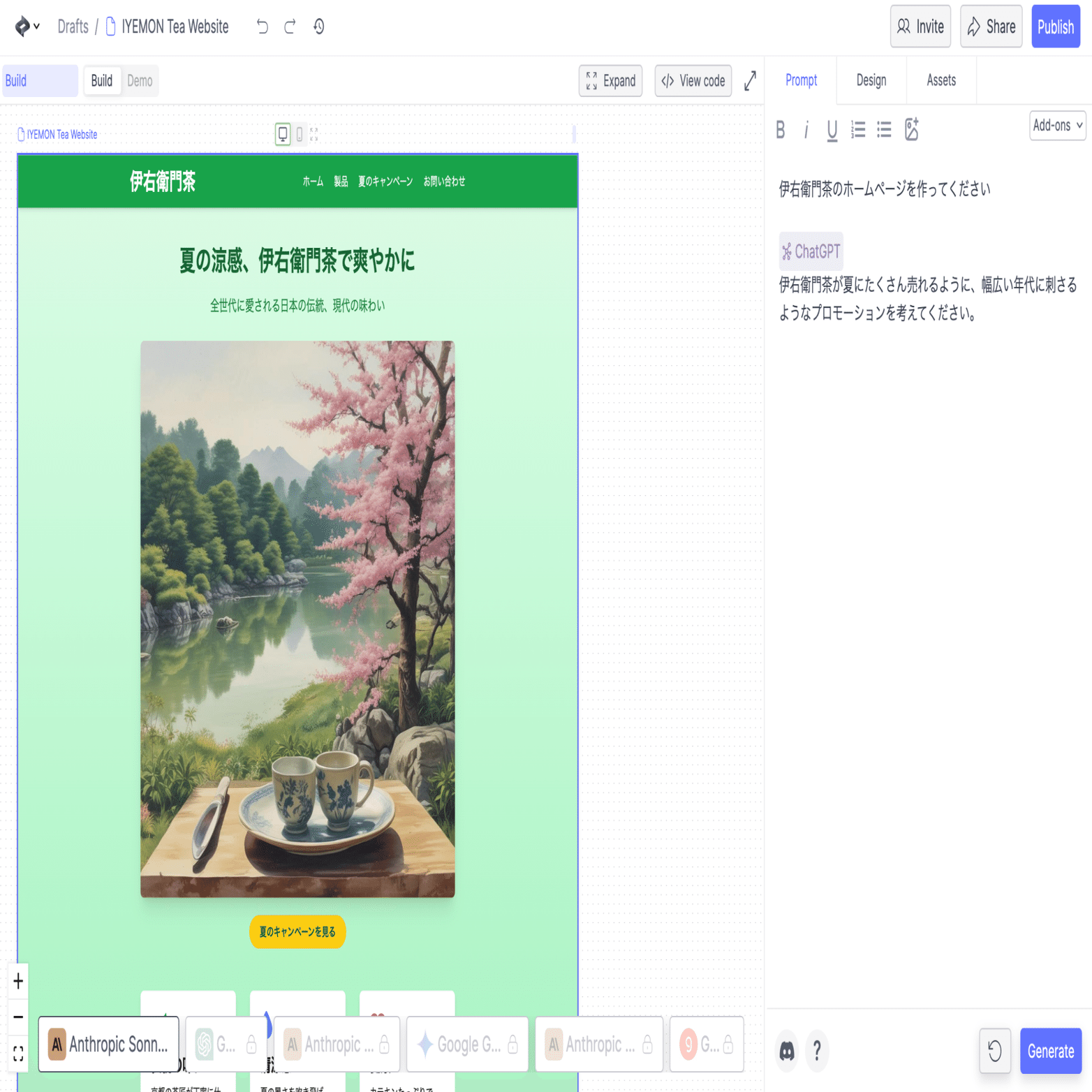Open version history clock icon
Screen dimensions: 1092x1092
(318, 27)
